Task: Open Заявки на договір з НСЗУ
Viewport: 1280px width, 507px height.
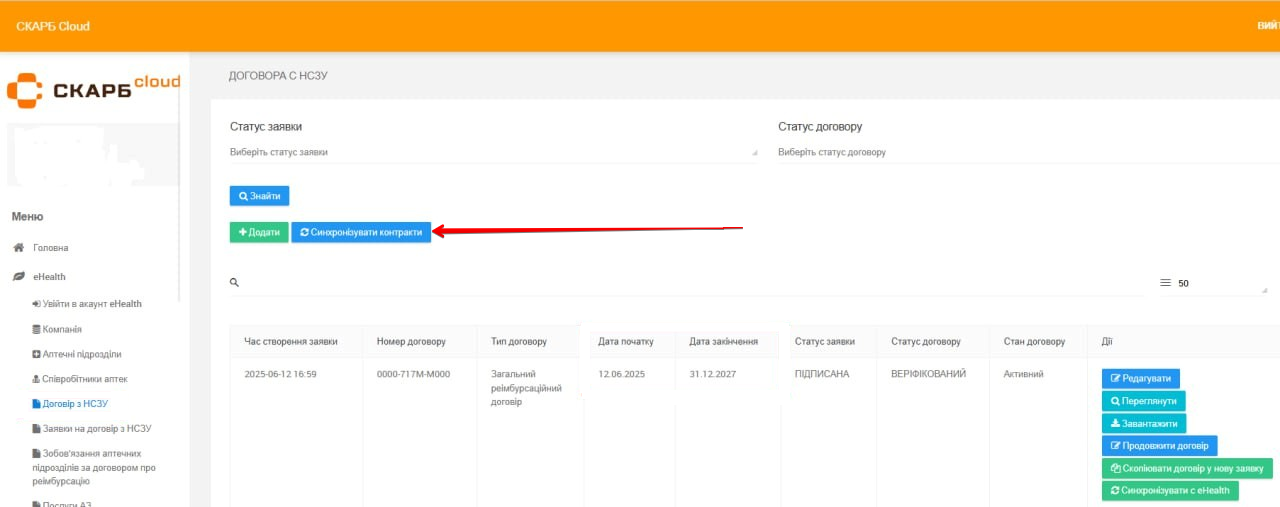Action: (x=92, y=429)
